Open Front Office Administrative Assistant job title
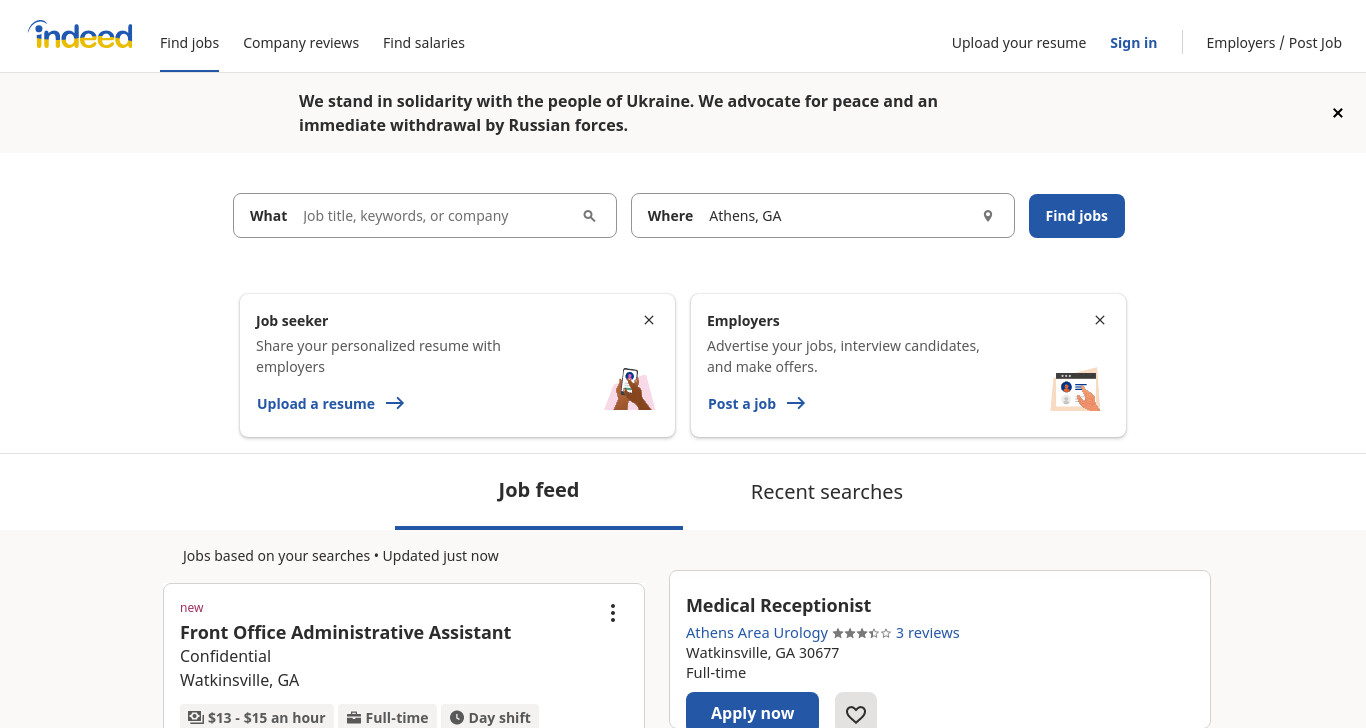This screenshot has width=1366, height=728. (x=345, y=632)
